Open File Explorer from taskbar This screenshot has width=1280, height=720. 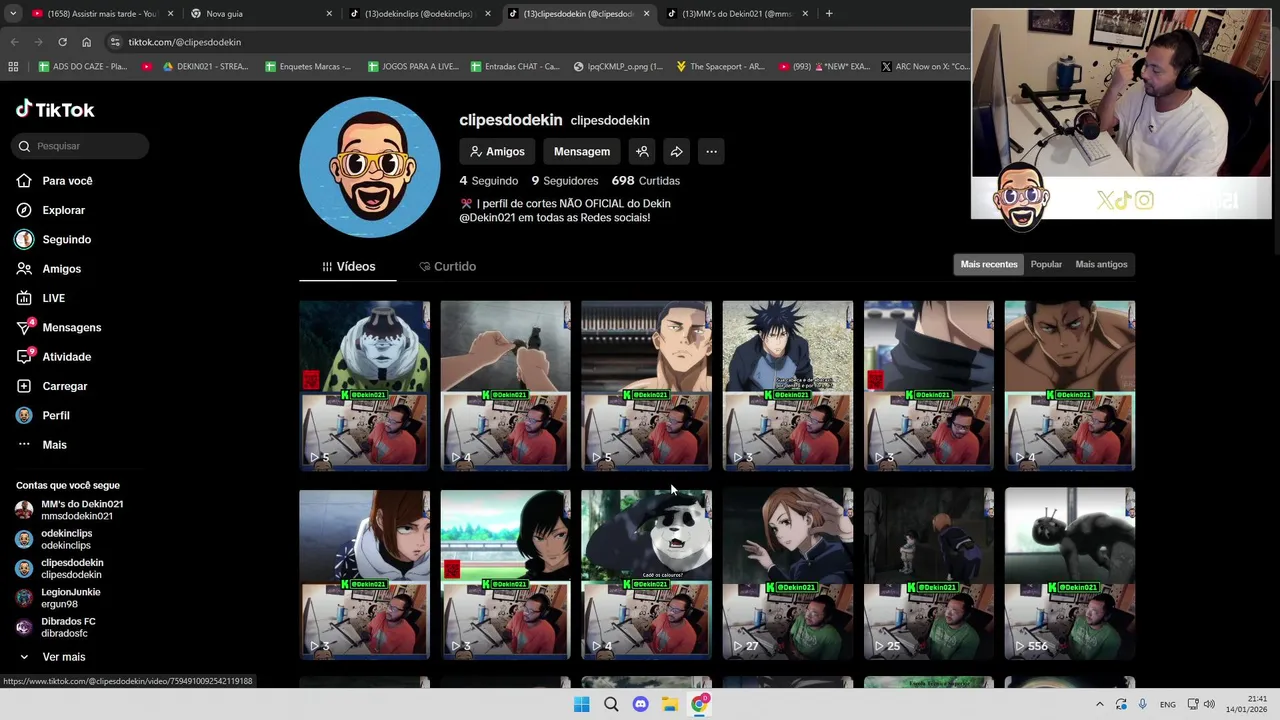click(x=670, y=704)
